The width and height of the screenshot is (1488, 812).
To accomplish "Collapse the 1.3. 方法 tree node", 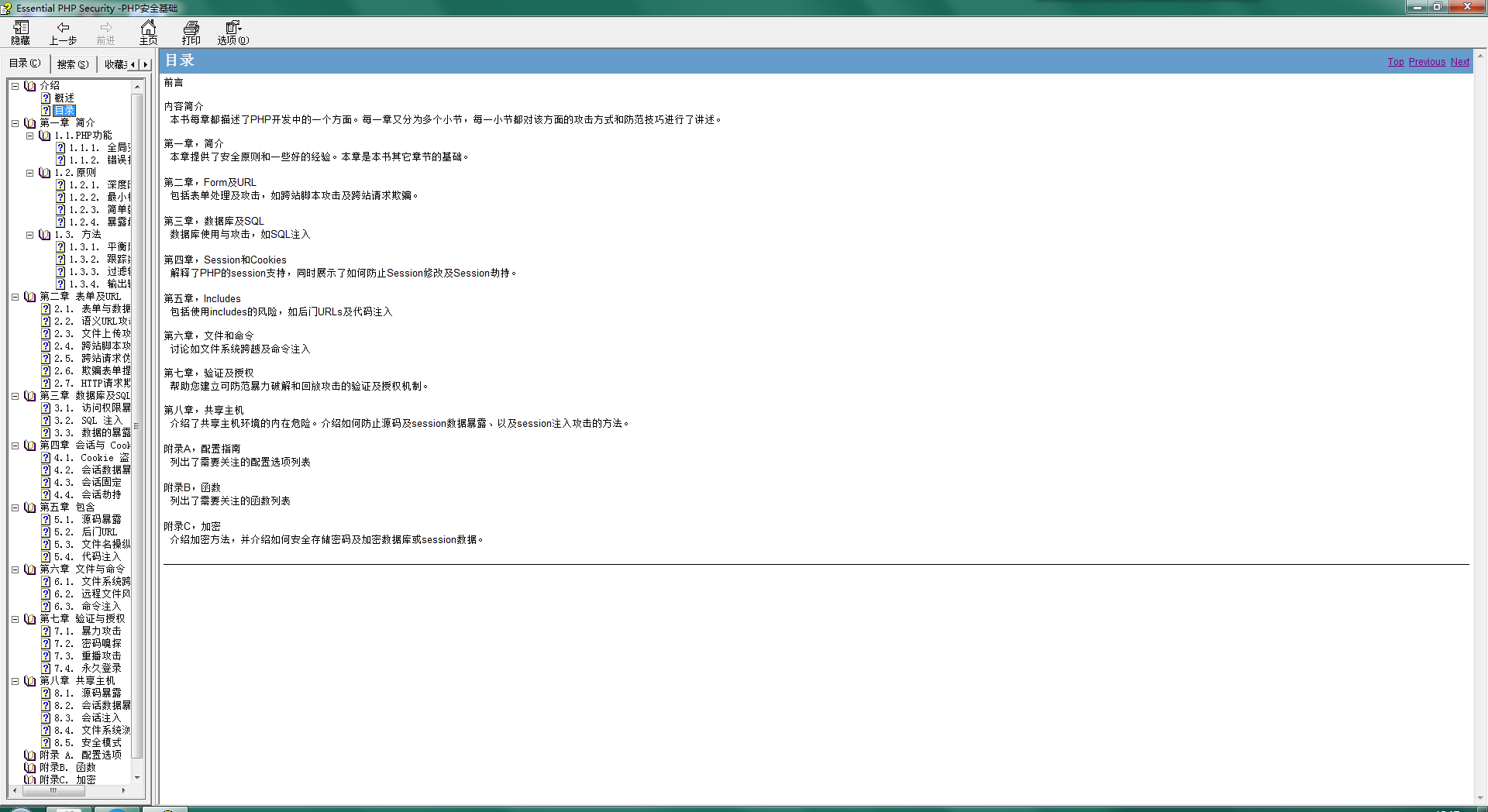I will coord(29,235).
